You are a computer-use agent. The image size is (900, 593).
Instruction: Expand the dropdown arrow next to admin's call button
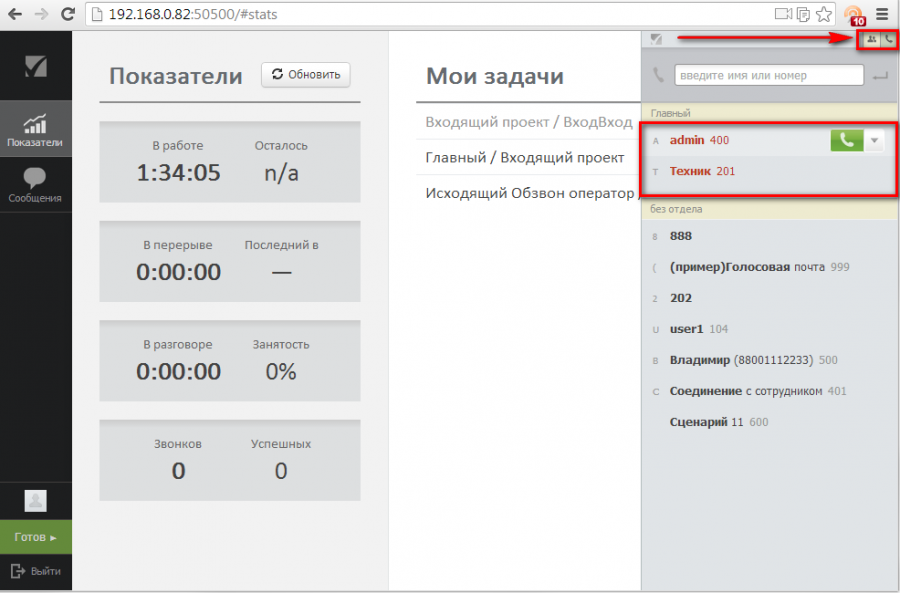point(875,141)
